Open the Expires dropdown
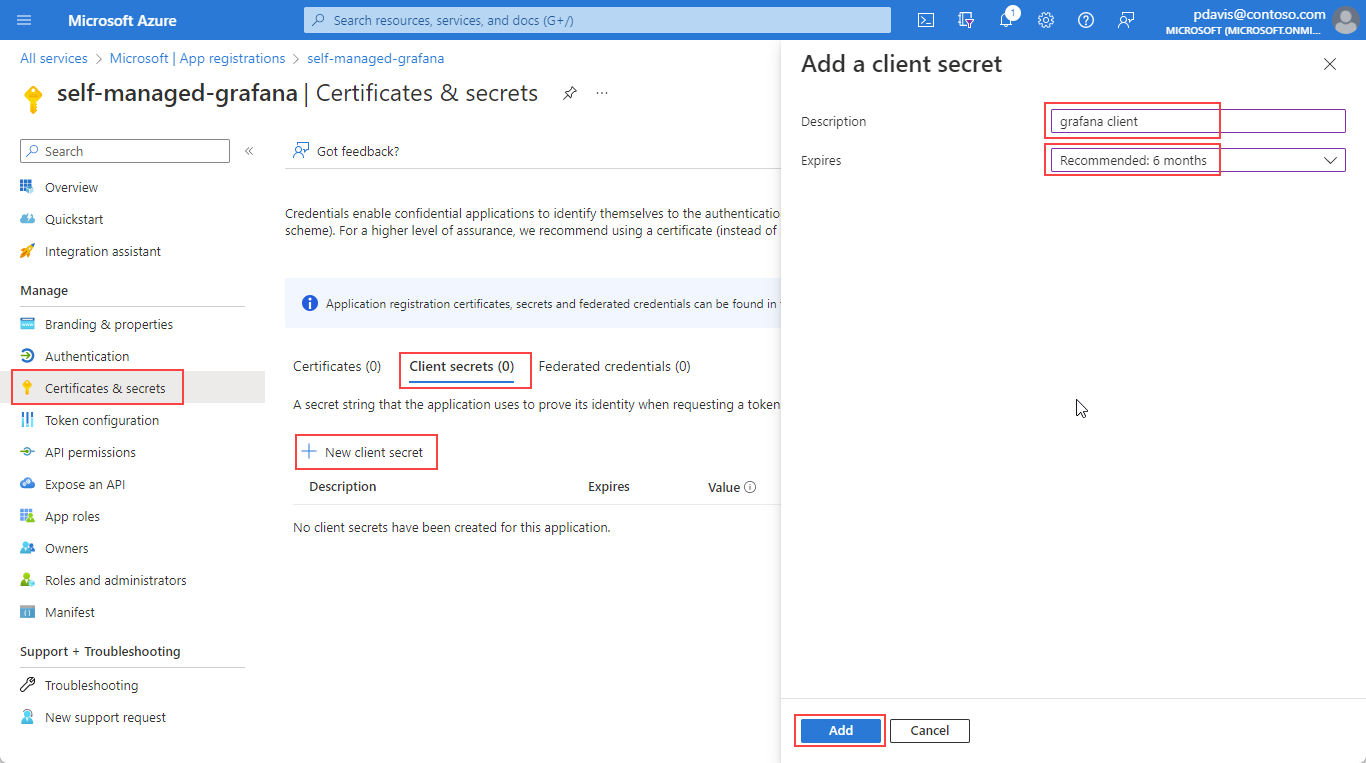Viewport: 1366px width, 763px height. tap(1198, 160)
